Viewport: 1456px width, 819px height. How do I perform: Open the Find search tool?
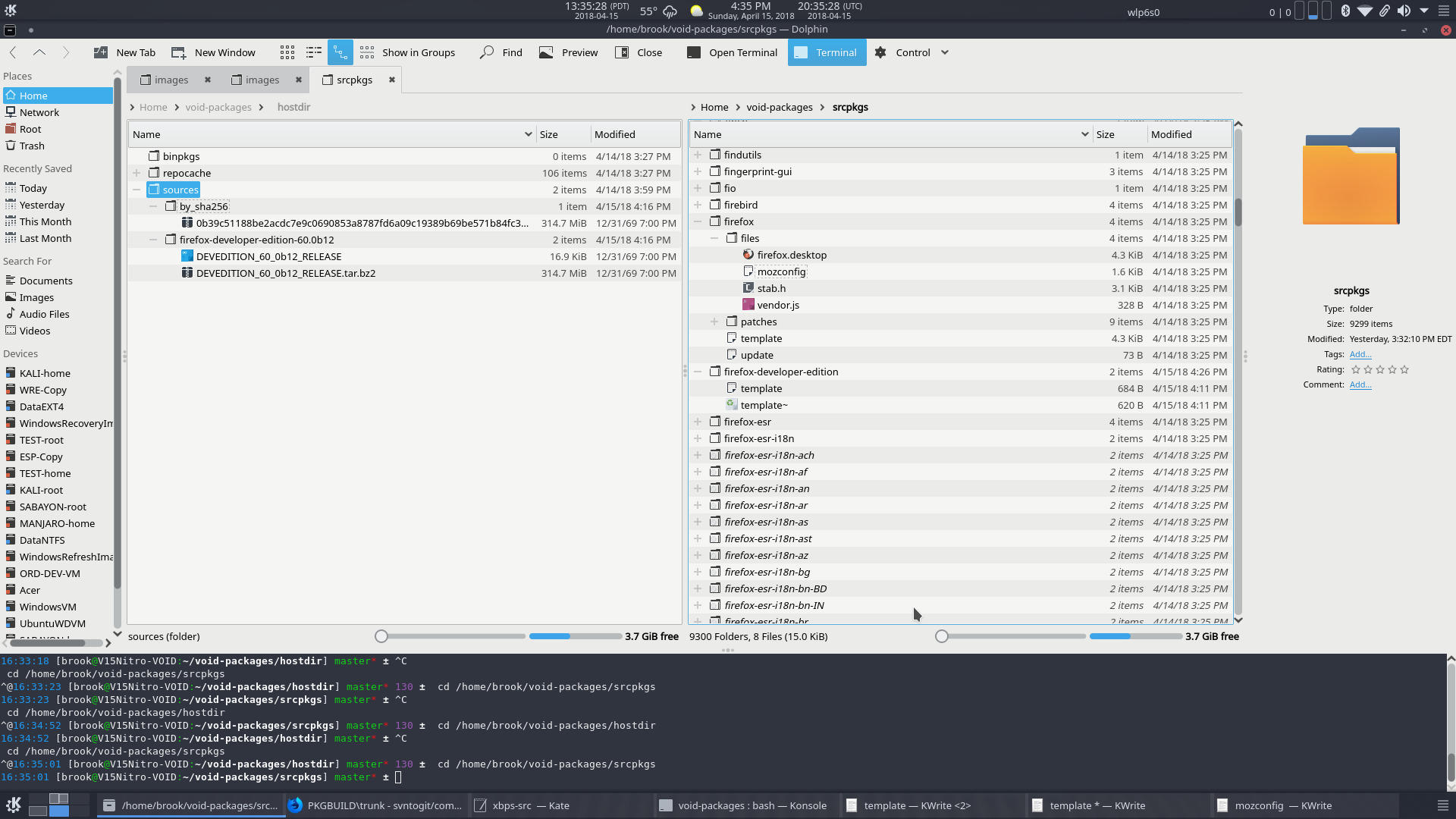(502, 52)
